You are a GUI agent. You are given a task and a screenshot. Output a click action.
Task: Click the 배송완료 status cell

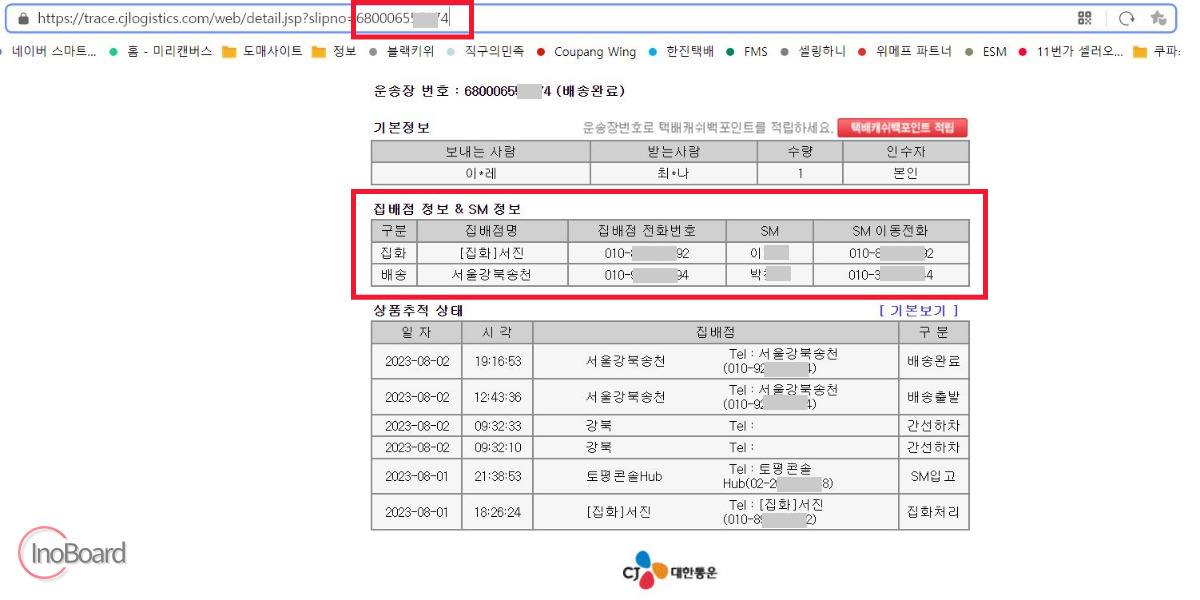tap(934, 361)
